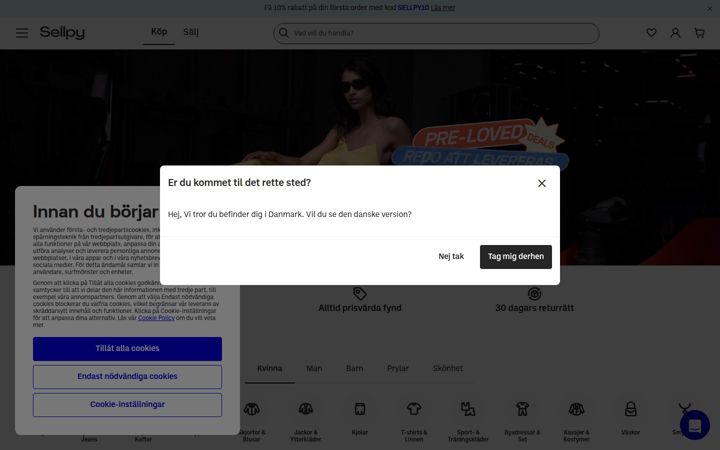720x450 pixels.
Task: Choose Endast nödvändiga cookies
Action: [127, 377]
